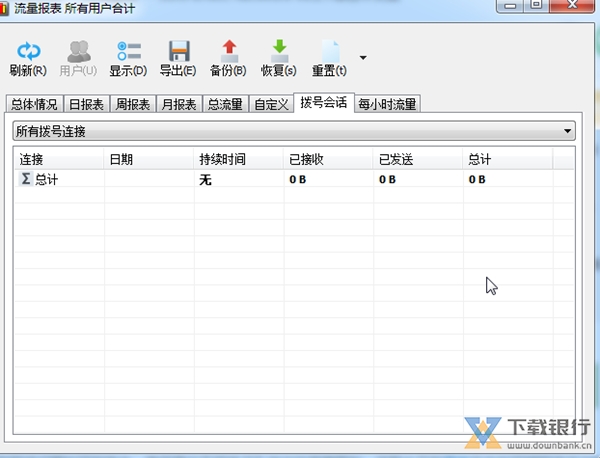
Task: Switch to the 日报表 tab
Action: [86, 104]
